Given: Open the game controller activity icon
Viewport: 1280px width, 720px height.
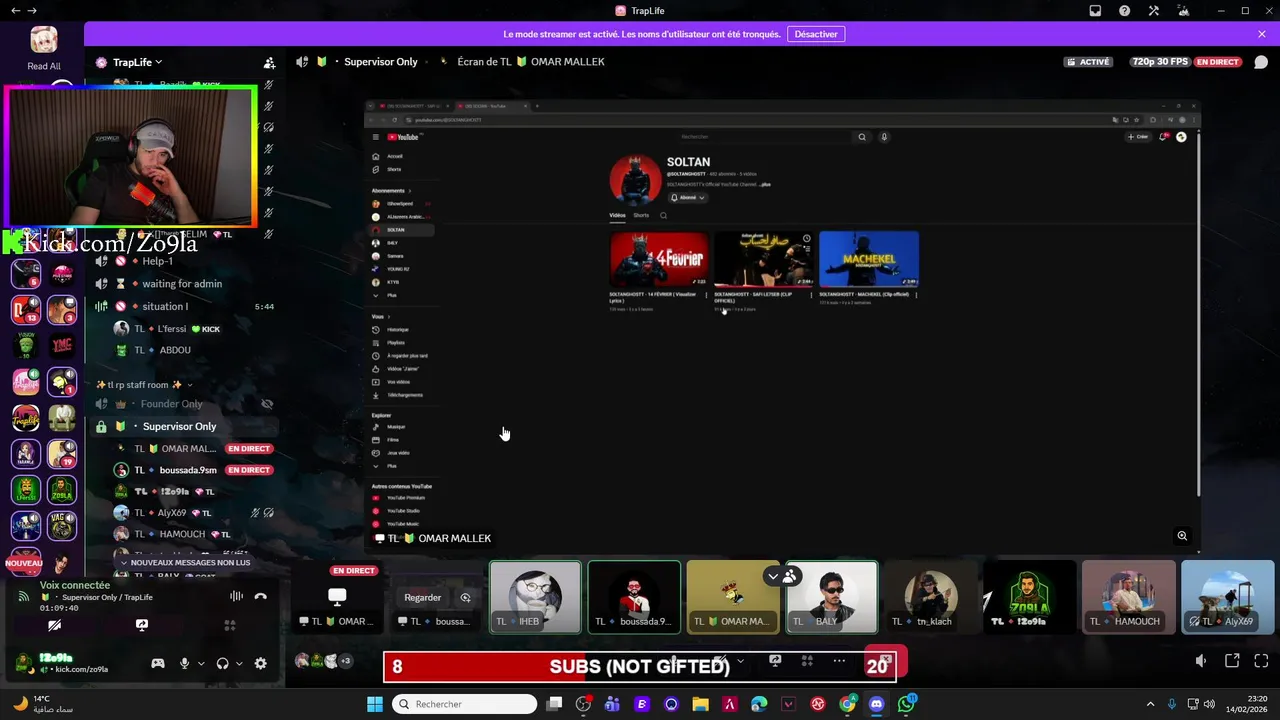Looking at the screenshot, I should [x=157, y=663].
